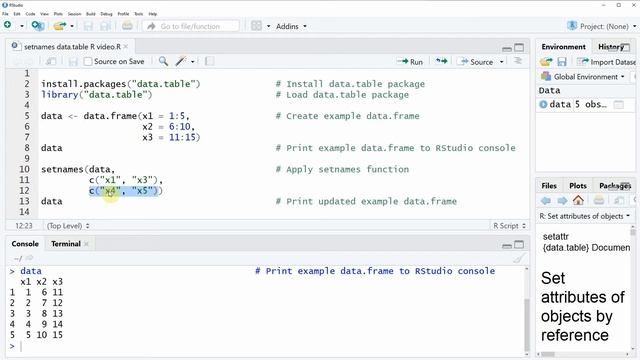The height and width of the screenshot is (360, 640).
Task: Open the (Top Level) scope selector
Action: click(x=68, y=226)
